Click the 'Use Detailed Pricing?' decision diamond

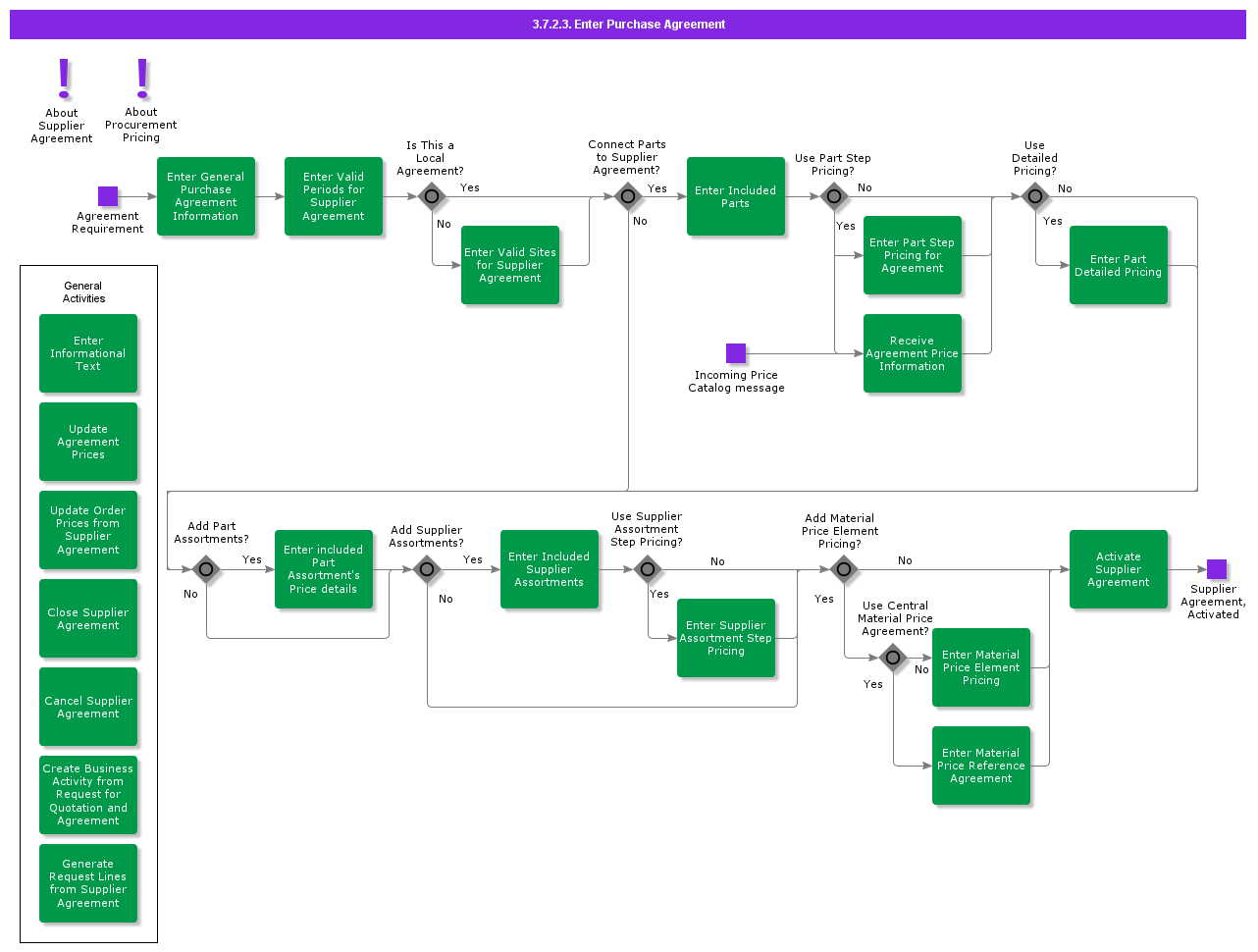[x=1035, y=196]
